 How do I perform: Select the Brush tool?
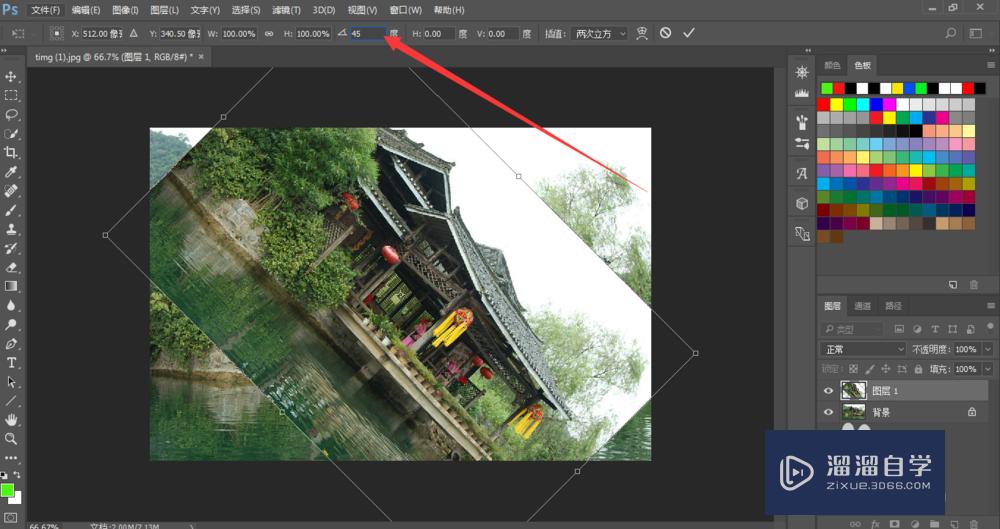pos(11,210)
